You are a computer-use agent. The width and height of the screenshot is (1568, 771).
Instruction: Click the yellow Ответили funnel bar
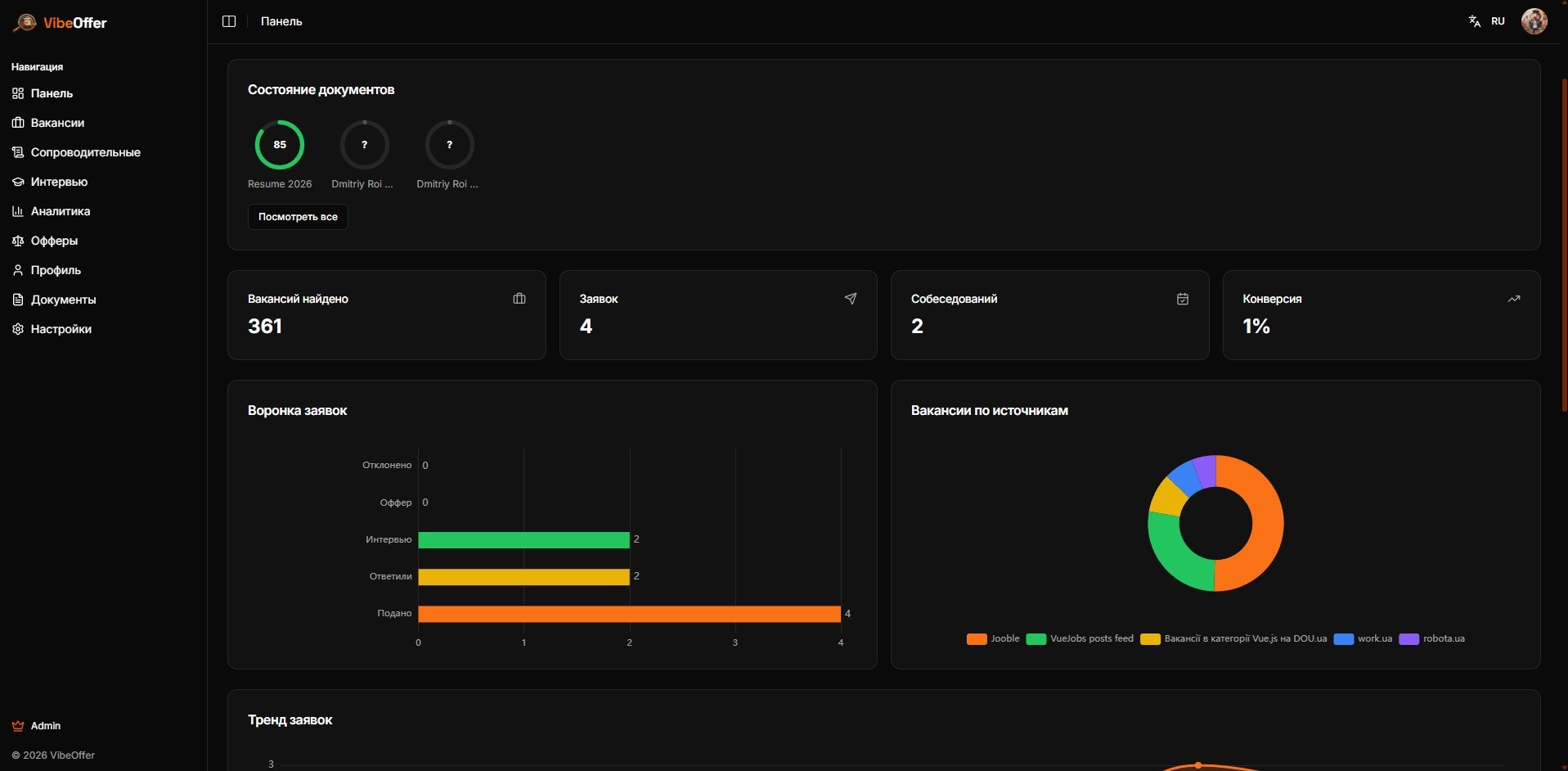point(523,577)
